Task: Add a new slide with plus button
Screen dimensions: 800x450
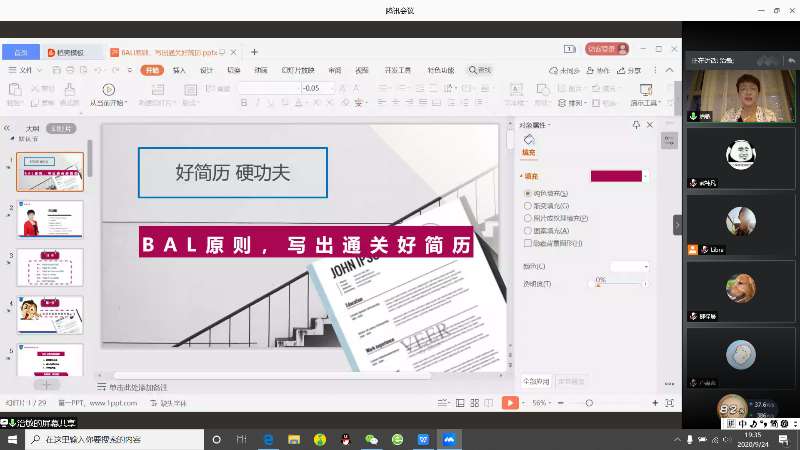Action: tap(46, 385)
